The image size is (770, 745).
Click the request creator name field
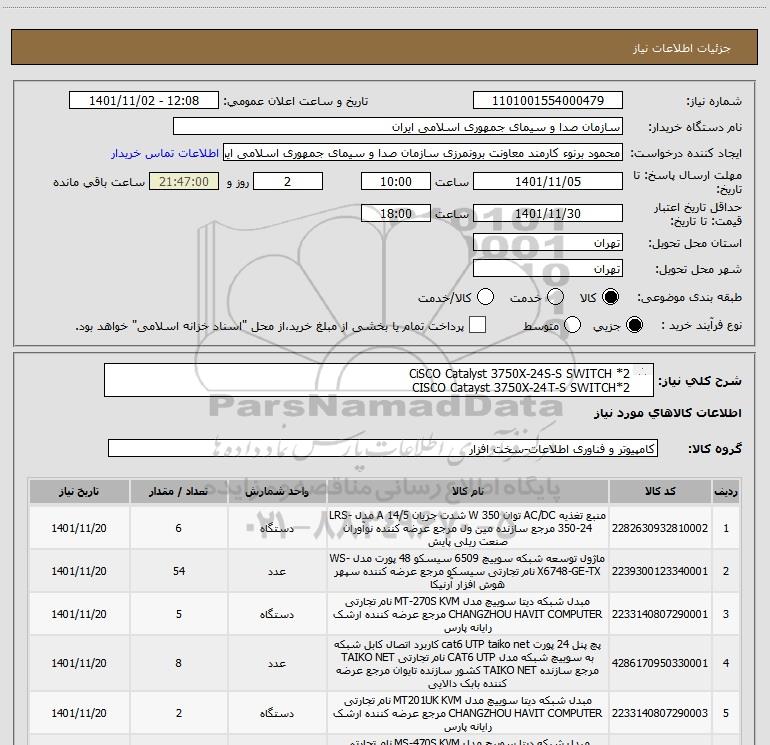[423, 152]
